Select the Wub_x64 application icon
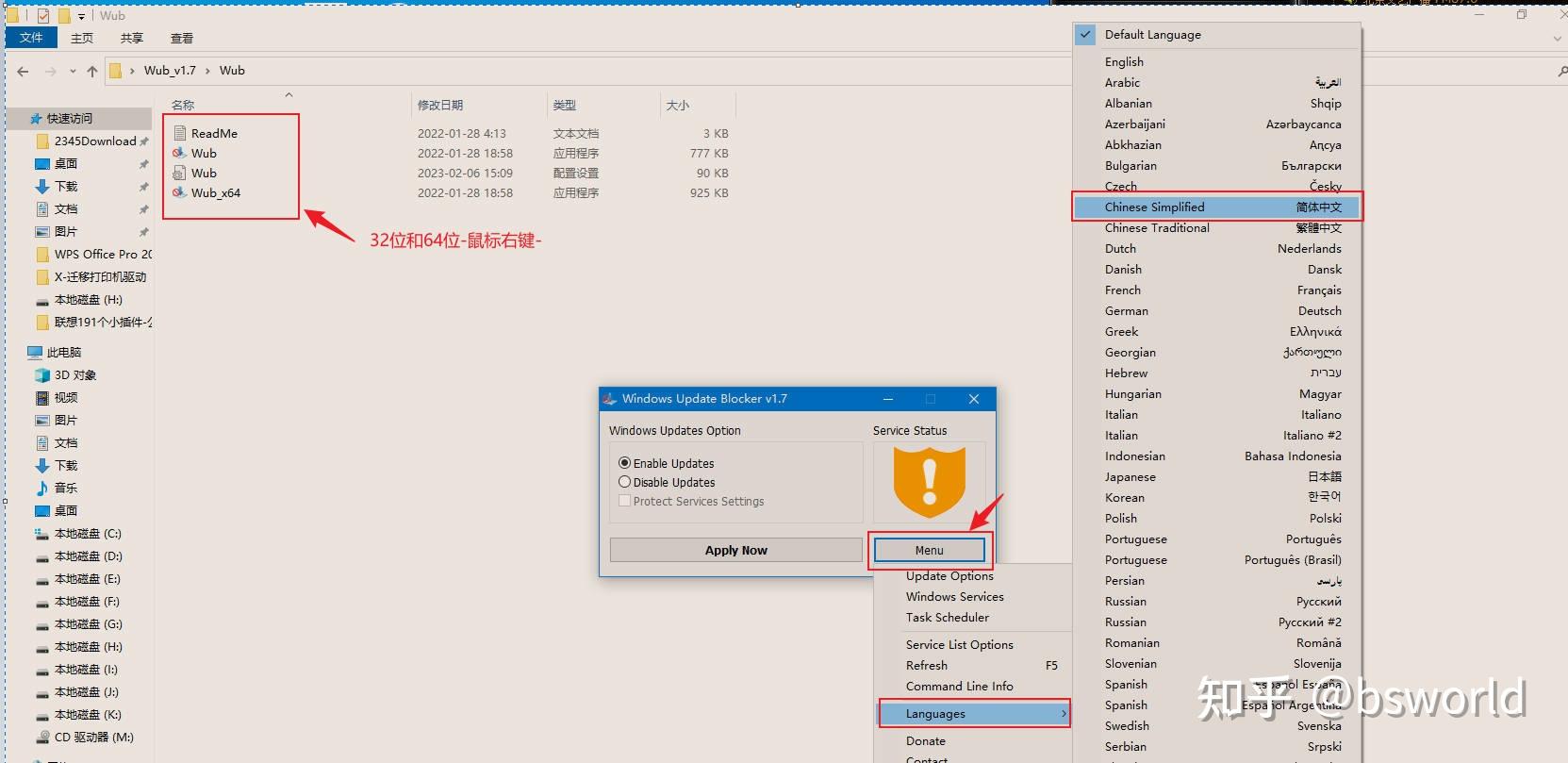The width and height of the screenshot is (1568, 763). [x=180, y=192]
